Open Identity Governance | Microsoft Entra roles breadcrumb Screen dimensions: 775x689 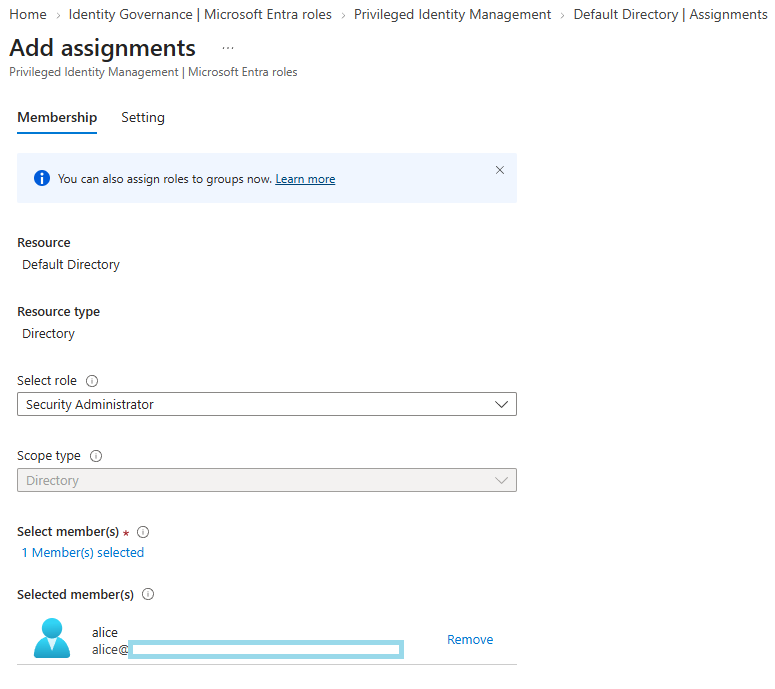point(200,15)
